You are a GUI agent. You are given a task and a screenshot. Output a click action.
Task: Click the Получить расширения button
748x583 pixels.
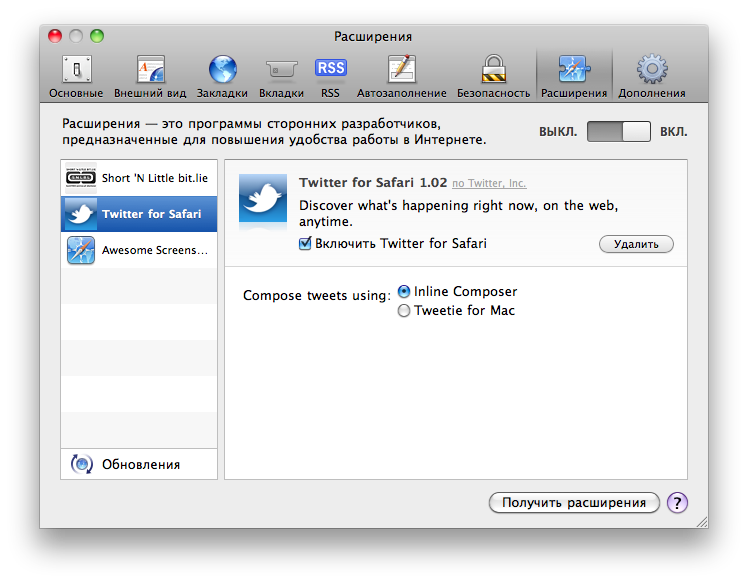pos(574,502)
